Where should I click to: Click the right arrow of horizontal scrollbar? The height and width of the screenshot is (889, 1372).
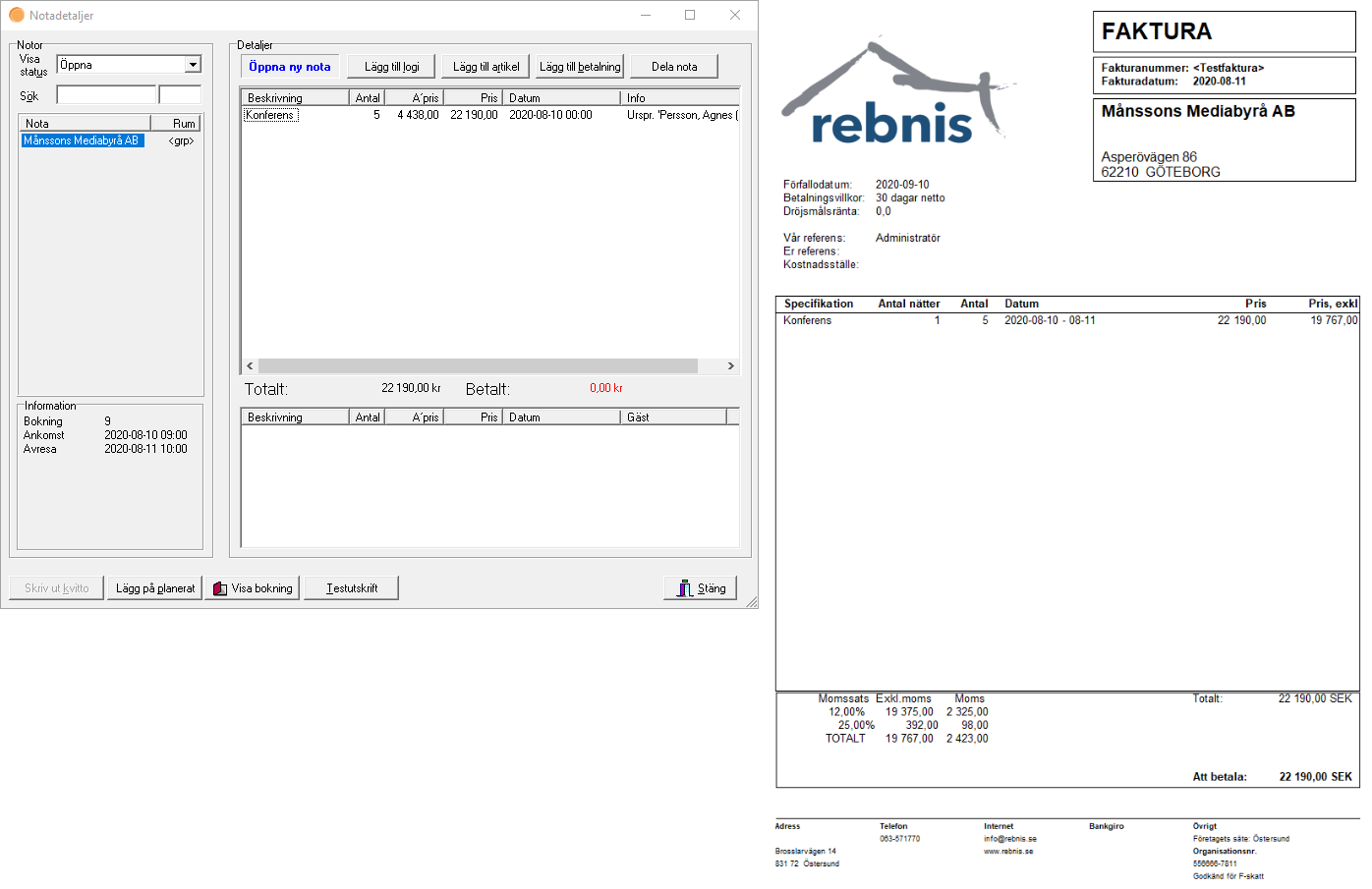coord(730,366)
